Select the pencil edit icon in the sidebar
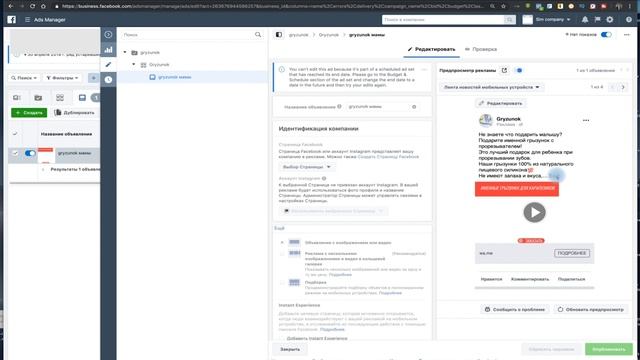The image size is (640, 360). [108, 64]
